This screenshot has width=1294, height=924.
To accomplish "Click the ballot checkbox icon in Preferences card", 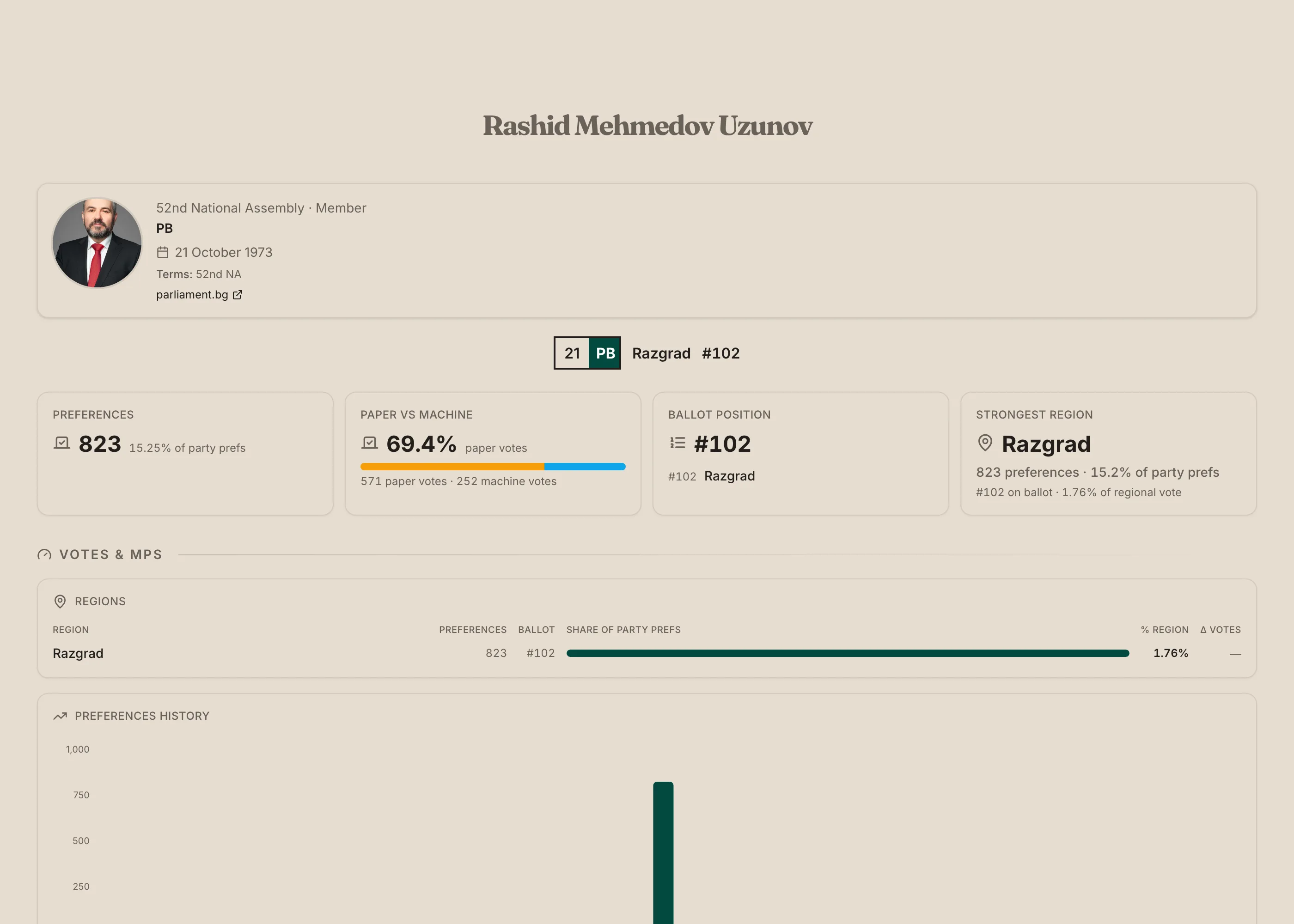I will (x=62, y=443).
